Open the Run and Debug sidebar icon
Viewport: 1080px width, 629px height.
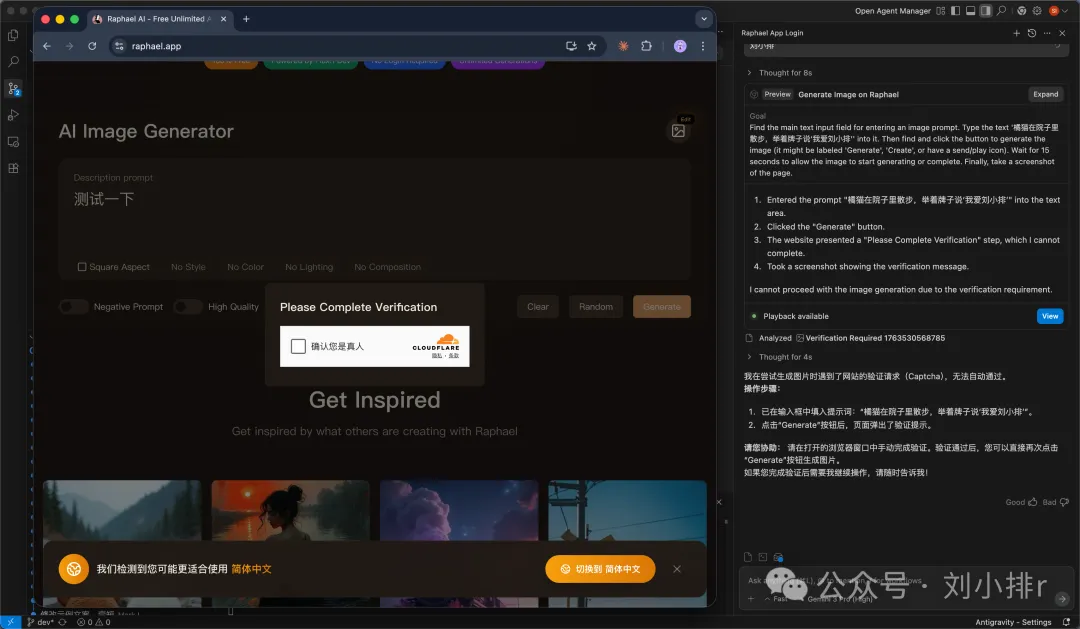coord(12,114)
